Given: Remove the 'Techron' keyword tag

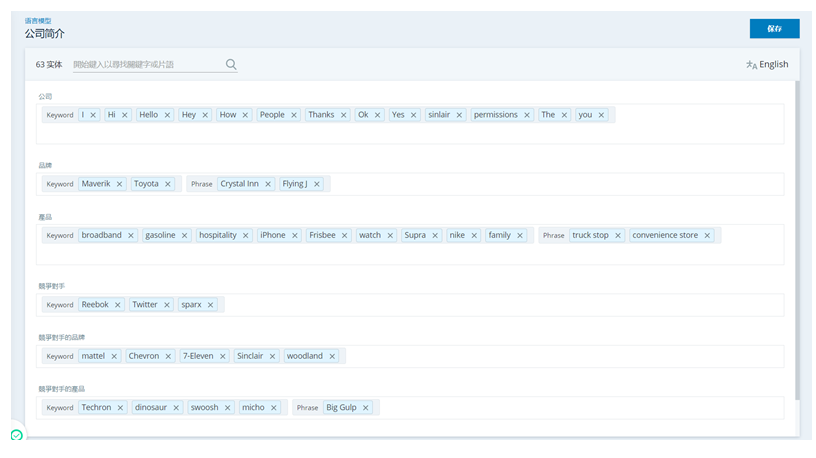Looking at the screenshot, I should pyautogui.click(x=120, y=408).
